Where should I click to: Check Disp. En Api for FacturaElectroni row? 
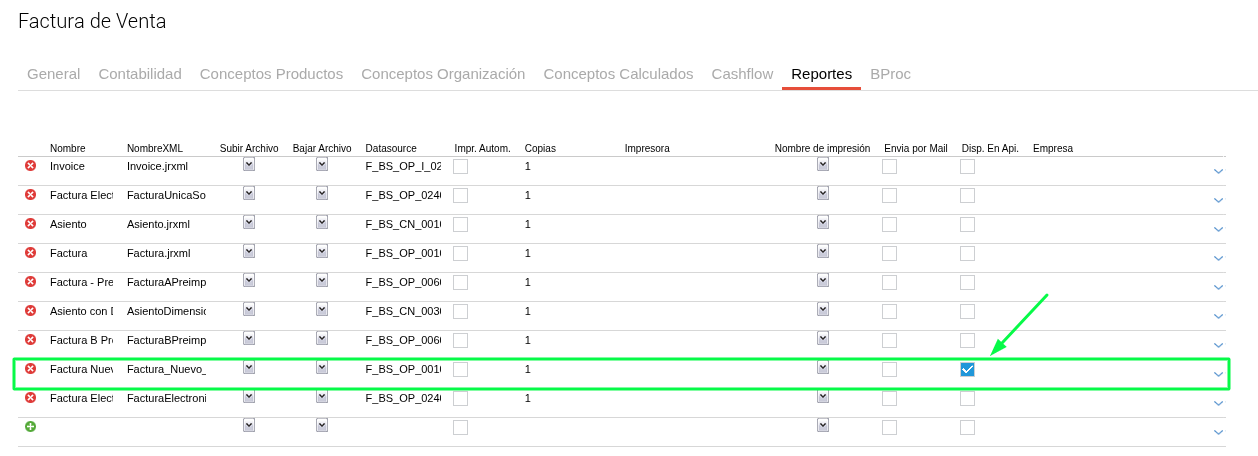[967, 399]
